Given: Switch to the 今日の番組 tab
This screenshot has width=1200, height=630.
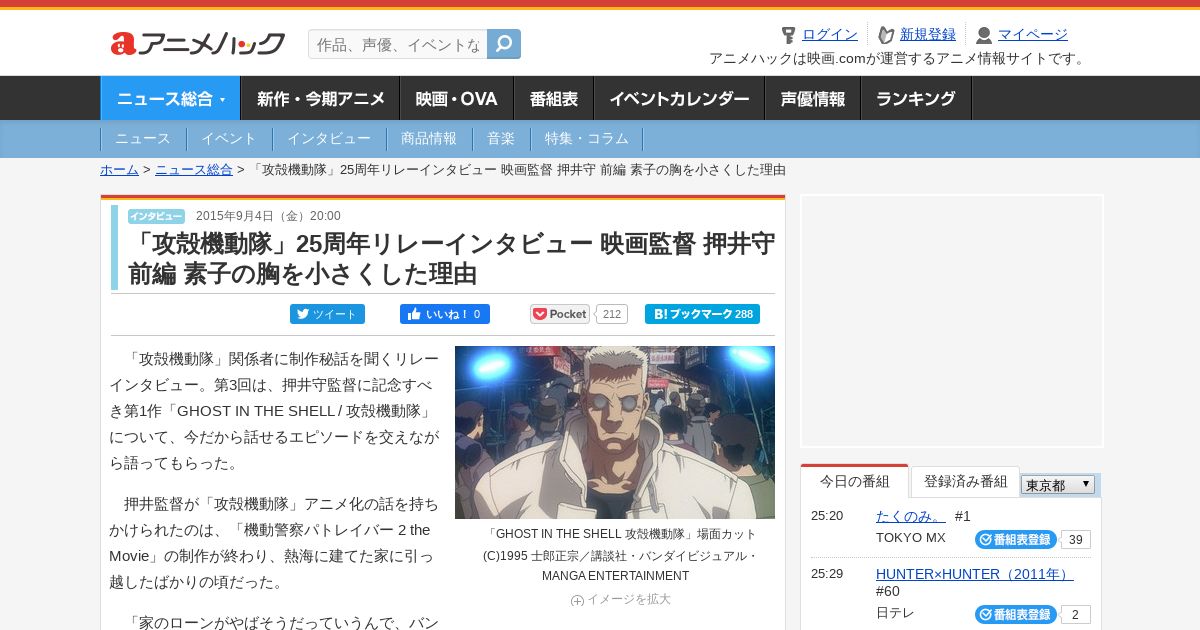Looking at the screenshot, I should tap(854, 481).
